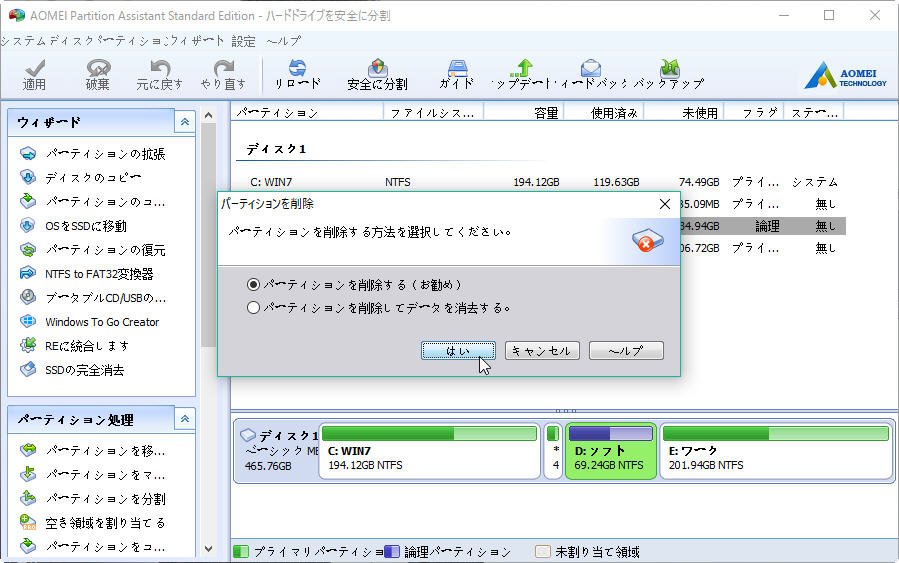The image size is (899, 563).
Task: Click the REに統合します icon
Action: pyautogui.click(x=28, y=345)
